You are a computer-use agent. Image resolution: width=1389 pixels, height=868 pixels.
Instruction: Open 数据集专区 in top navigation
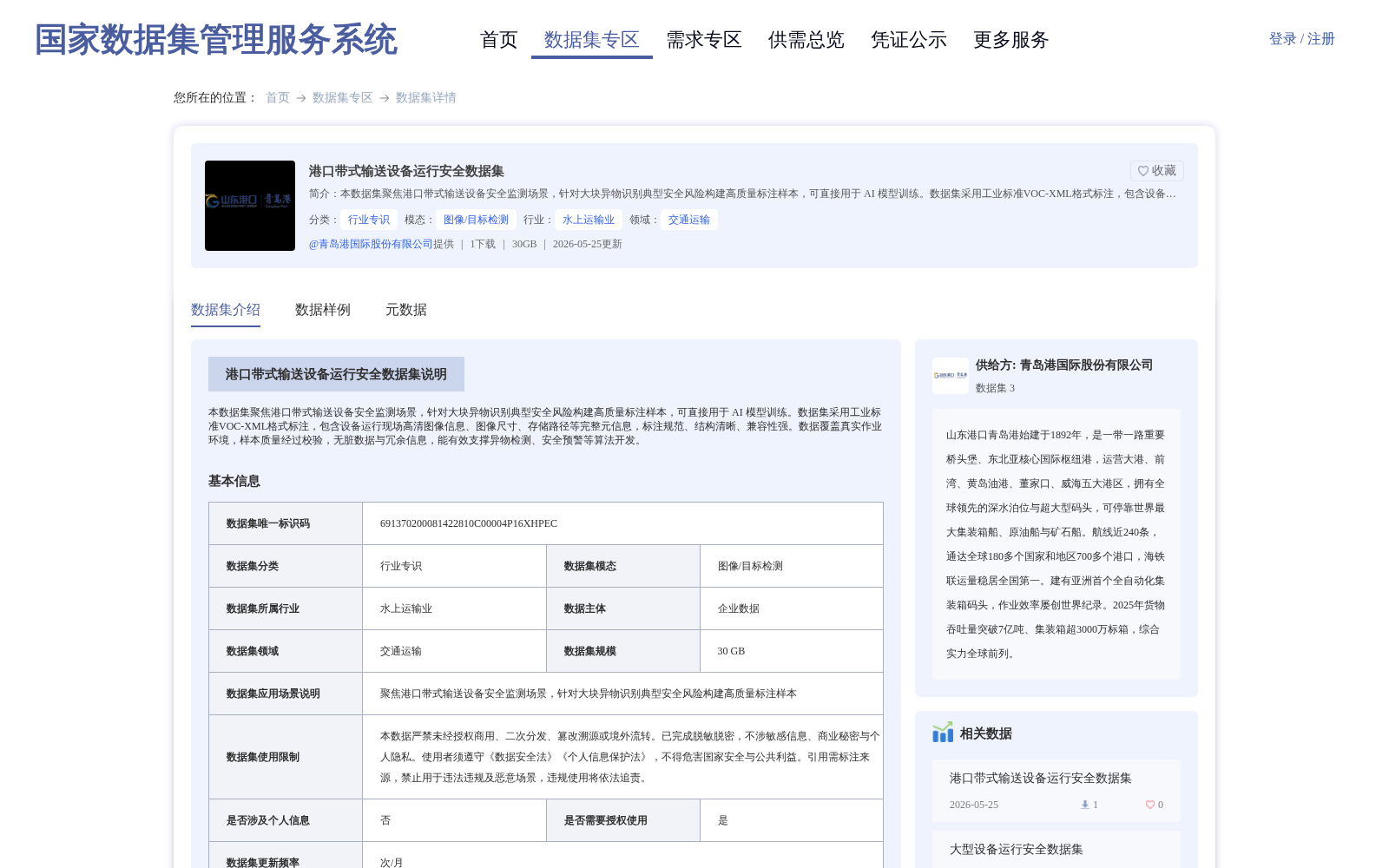pos(592,40)
